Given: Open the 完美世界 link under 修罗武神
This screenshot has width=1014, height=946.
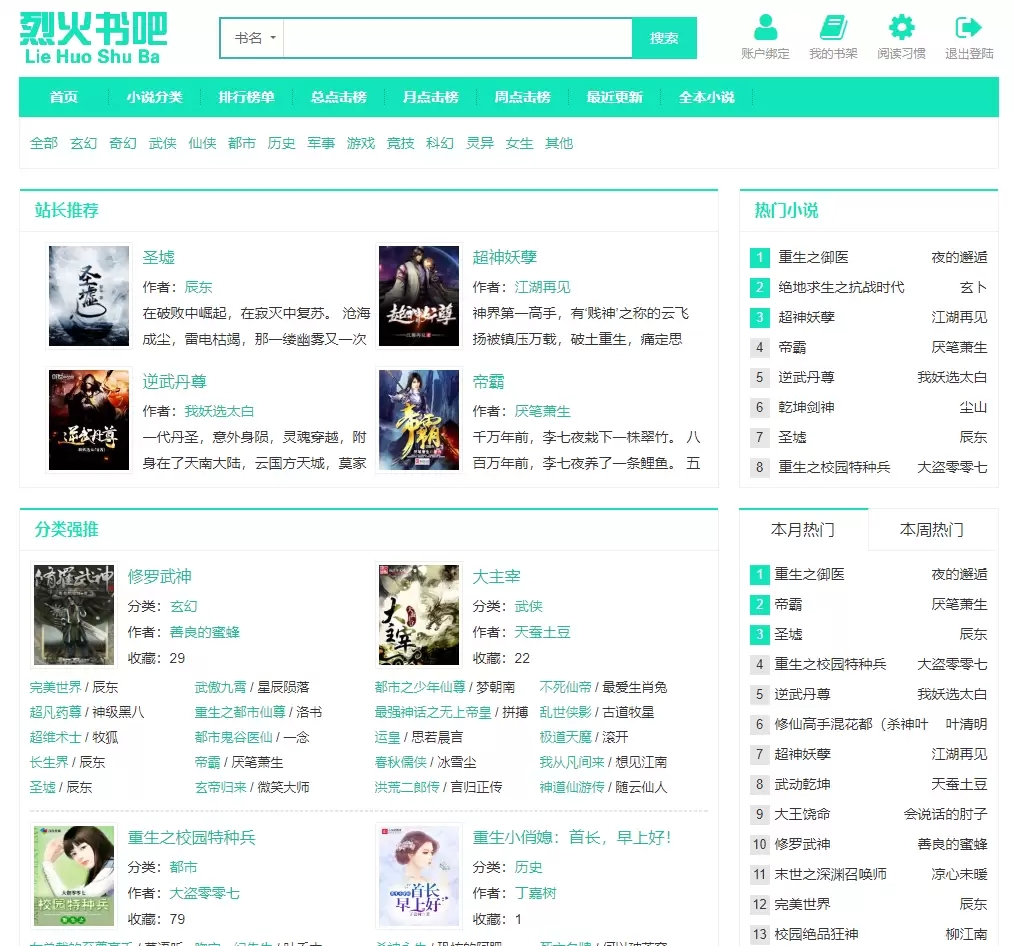Looking at the screenshot, I should click(56, 687).
